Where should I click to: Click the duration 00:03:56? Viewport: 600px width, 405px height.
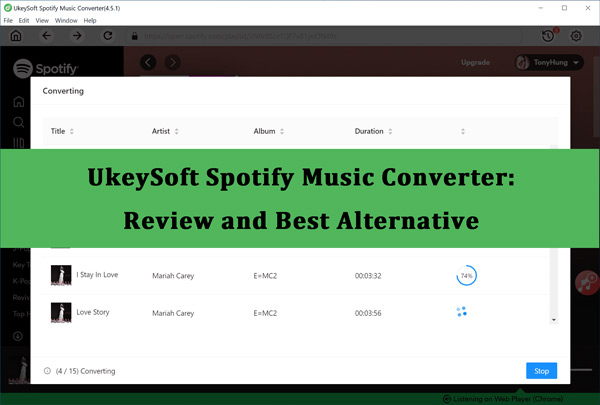tap(368, 313)
